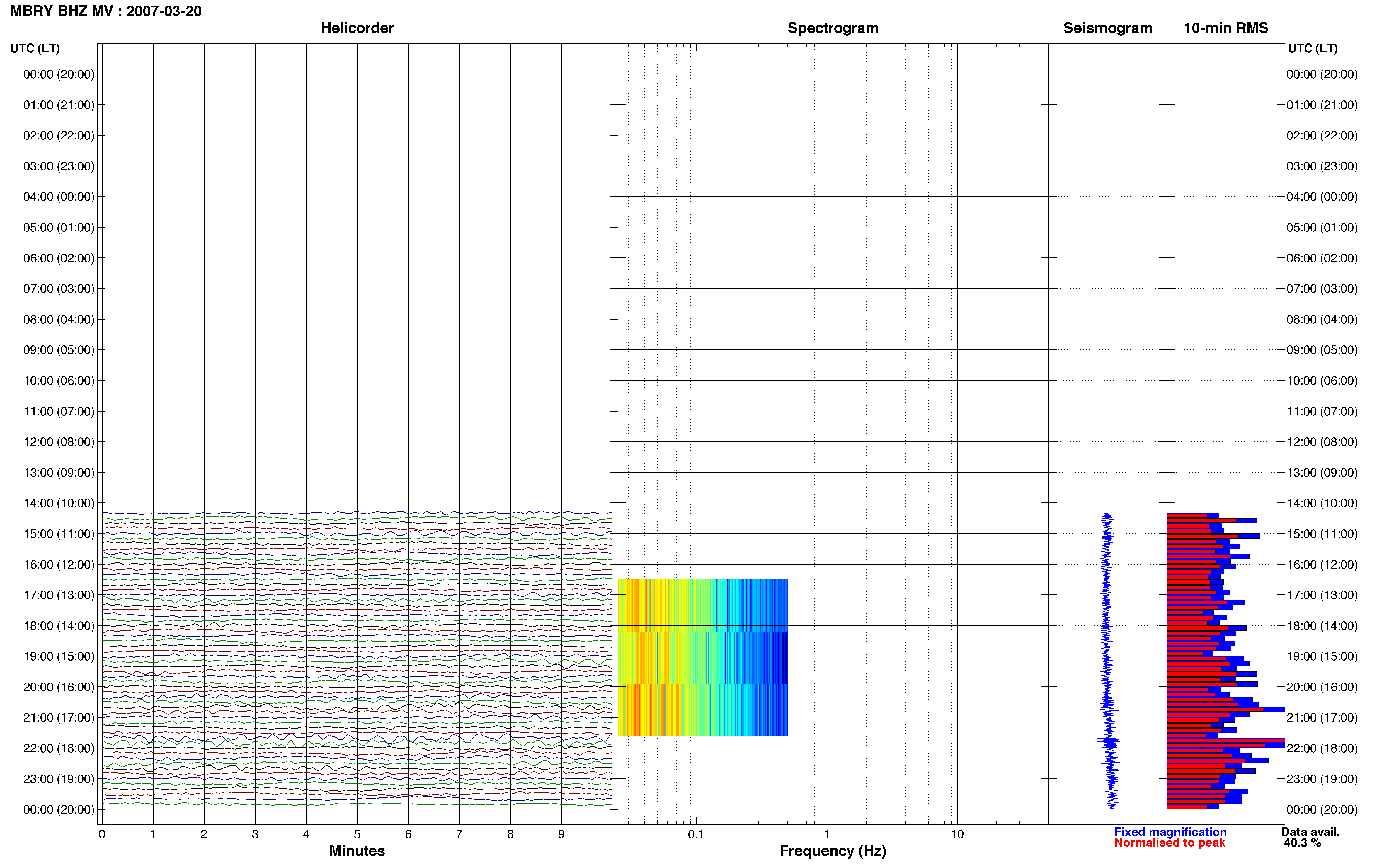Click the '40.3 %' data availability value
The image size is (1389, 868).
pos(1302,843)
